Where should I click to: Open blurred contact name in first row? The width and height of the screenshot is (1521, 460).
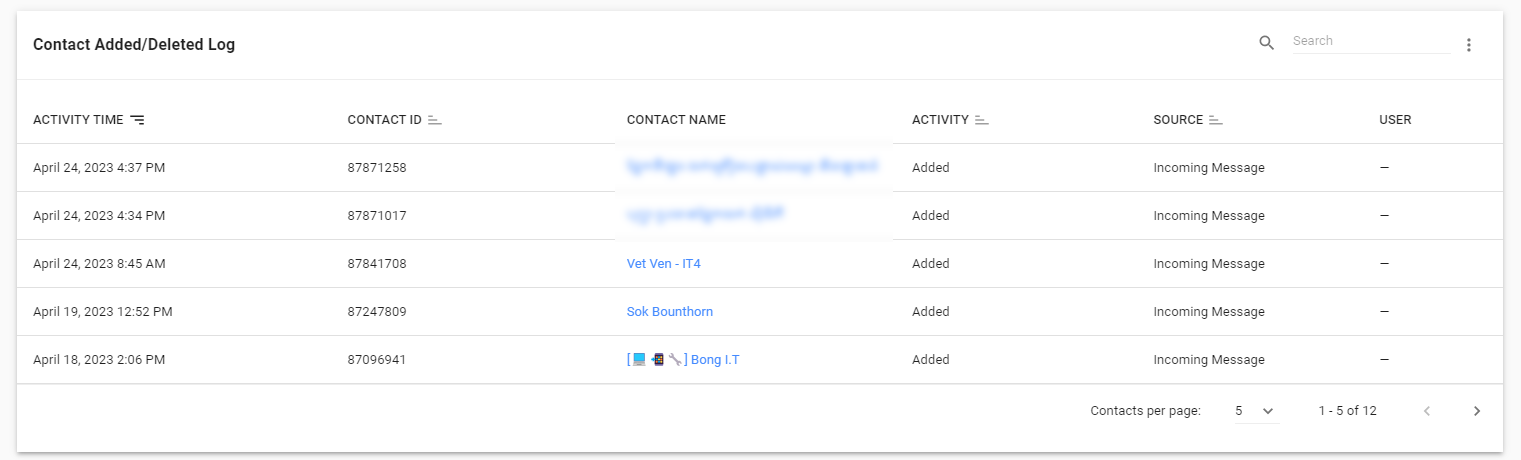(x=752, y=166)
